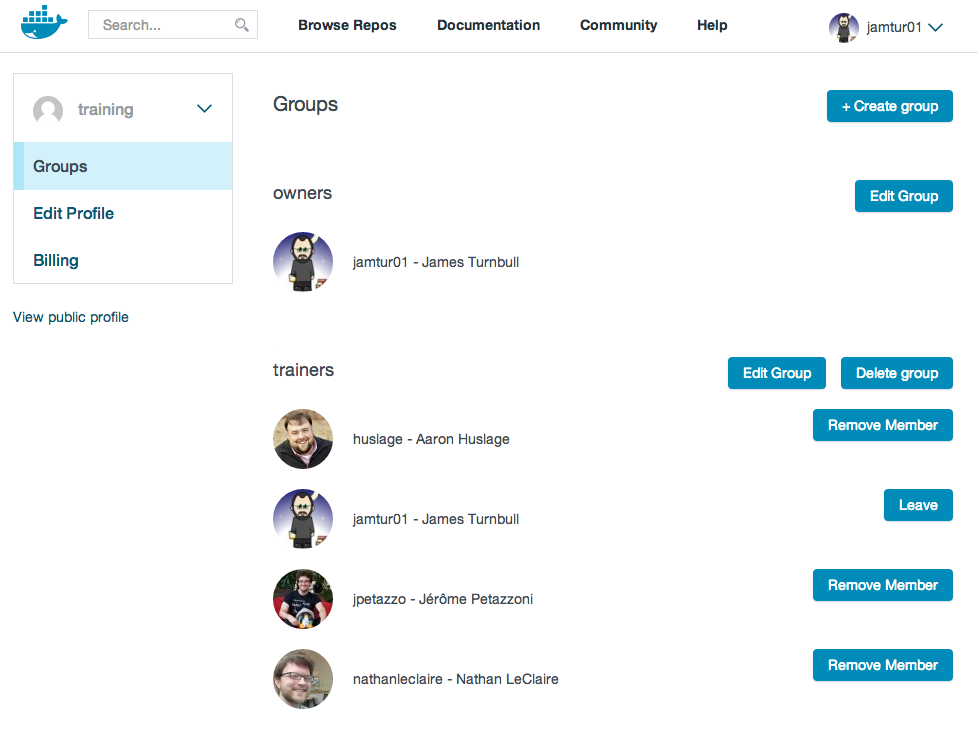Click Delete group for trainers
The width and height of the screenshot is (978, 736).
click(x=896, y=373)
